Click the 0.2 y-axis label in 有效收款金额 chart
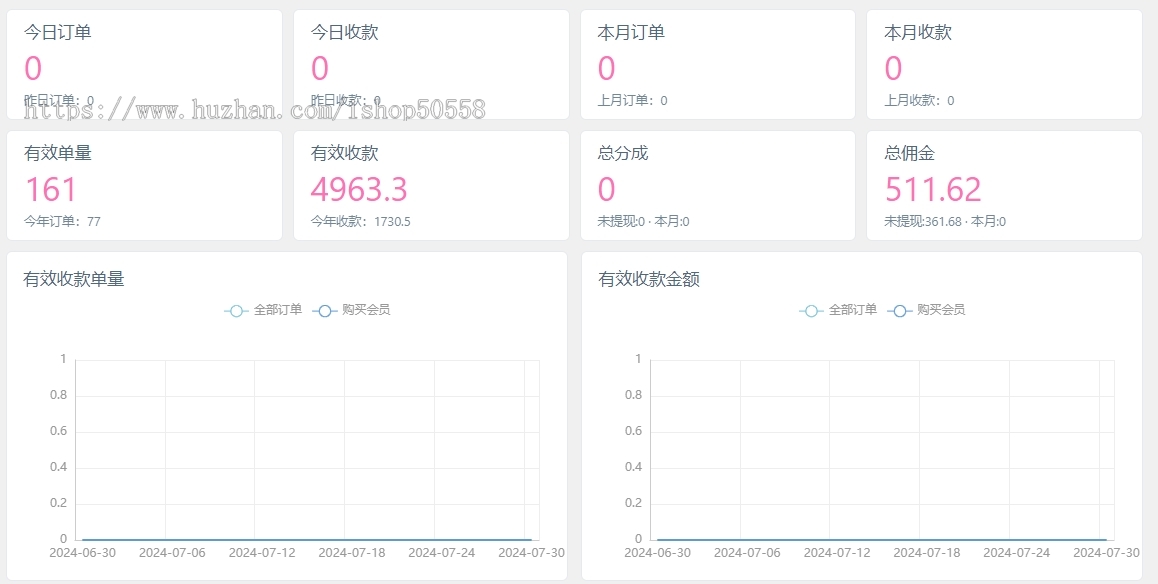1158x584 pixels. tap(634, 504)
